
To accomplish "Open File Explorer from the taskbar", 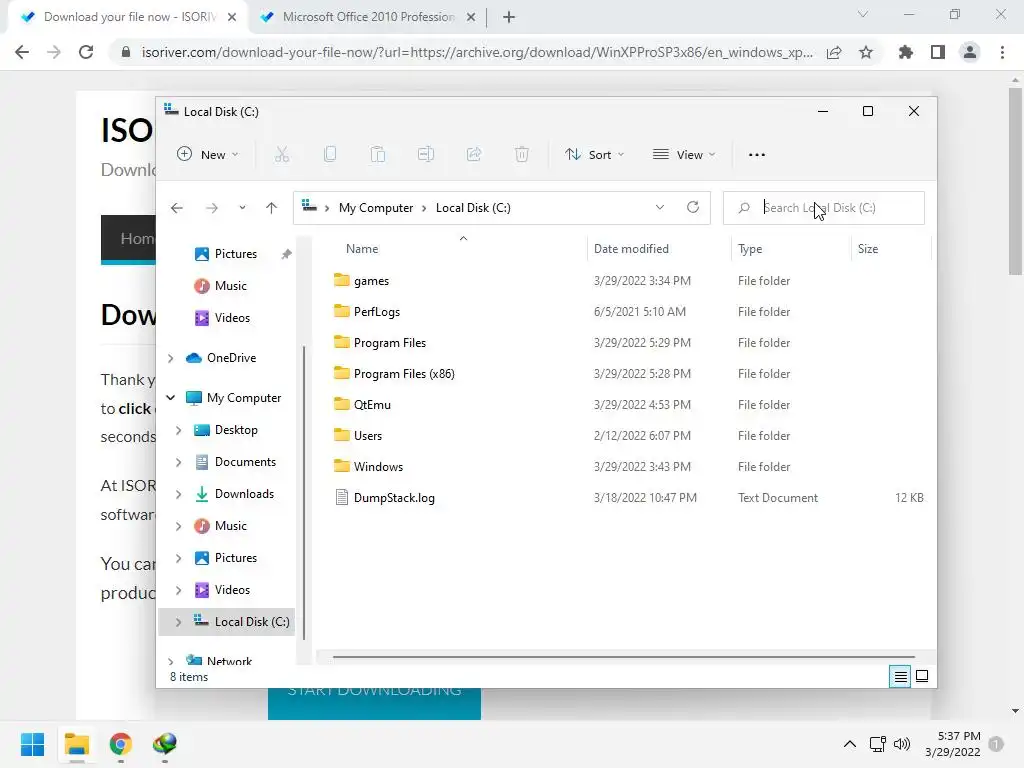I will click(77, 744).
